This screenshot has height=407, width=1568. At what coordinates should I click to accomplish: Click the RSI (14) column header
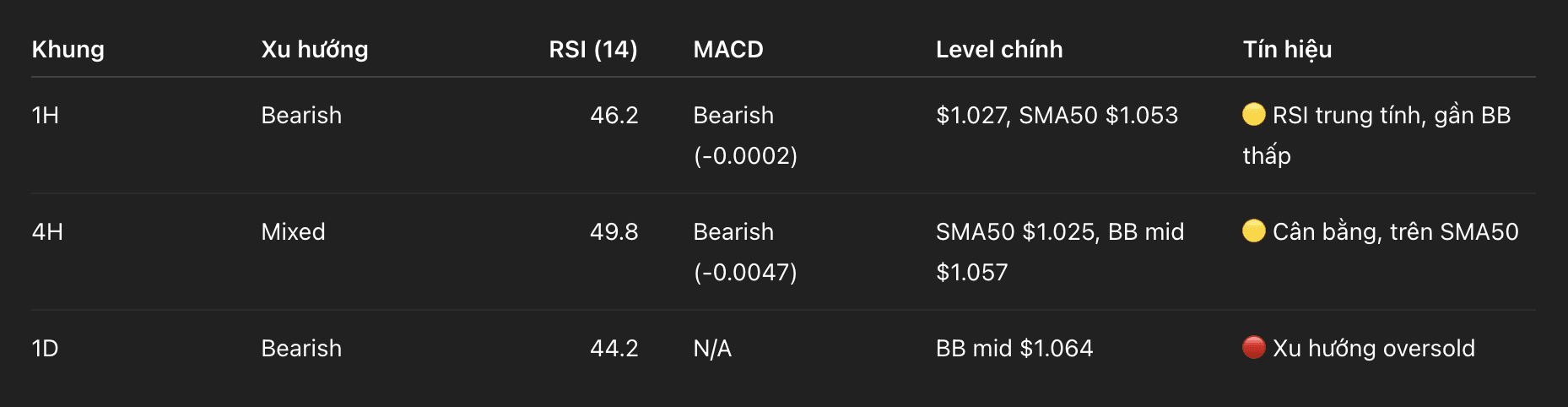592,49
